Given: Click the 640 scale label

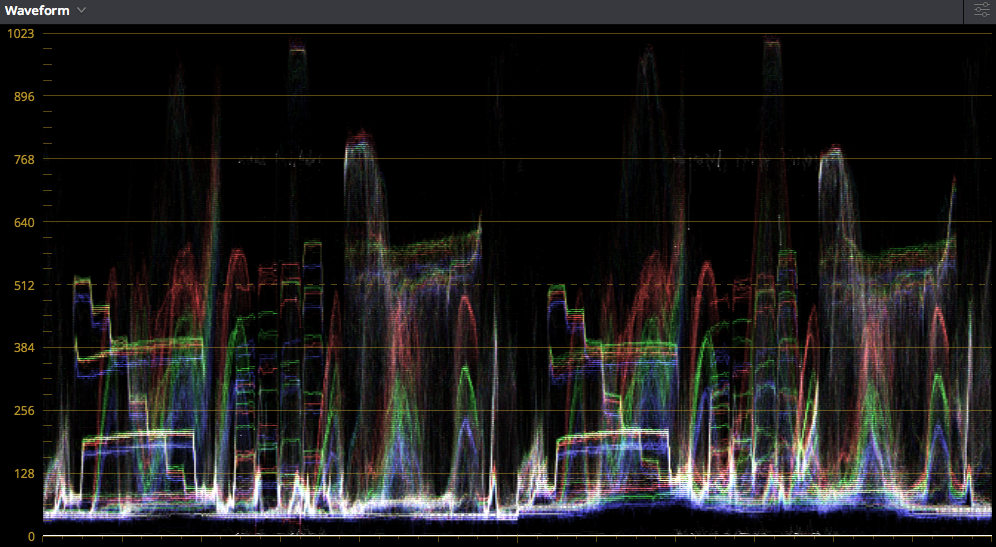Looking at the screenshot, I should click(24, 222).
